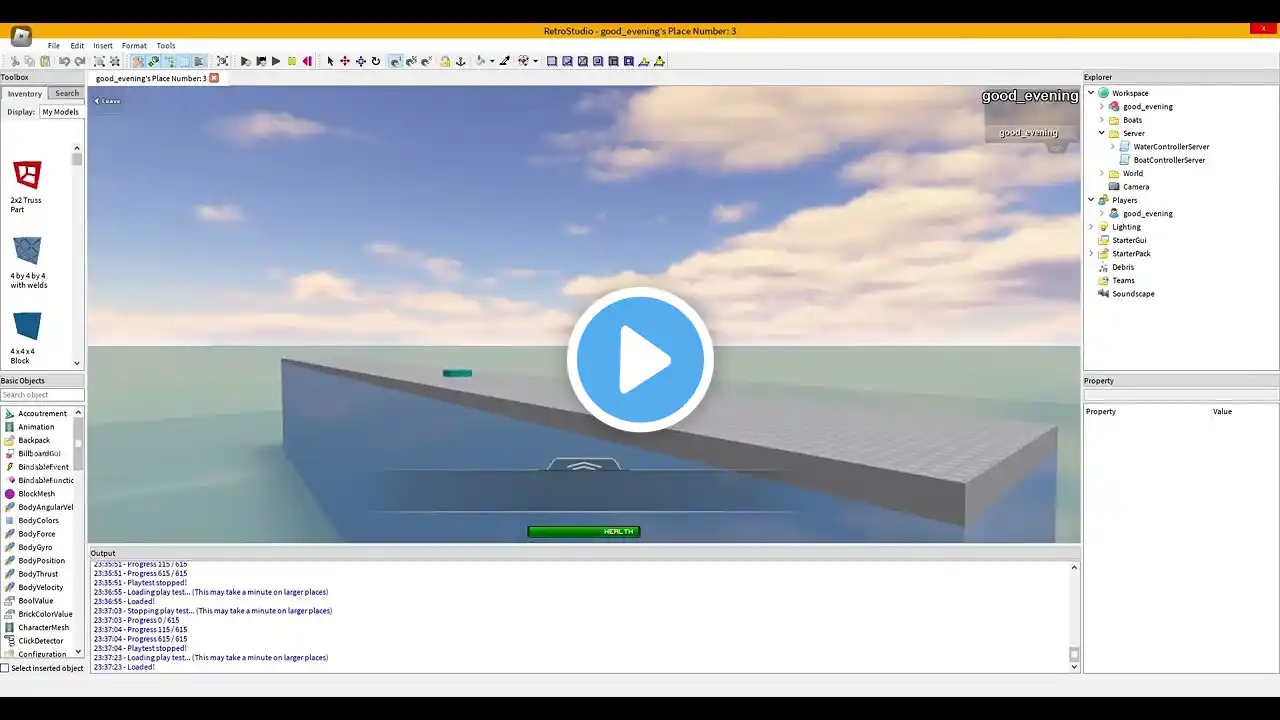The width and height of the screenshot is (1280, 720).
Task: Click the Search object input field
Action: click(42, 395)
